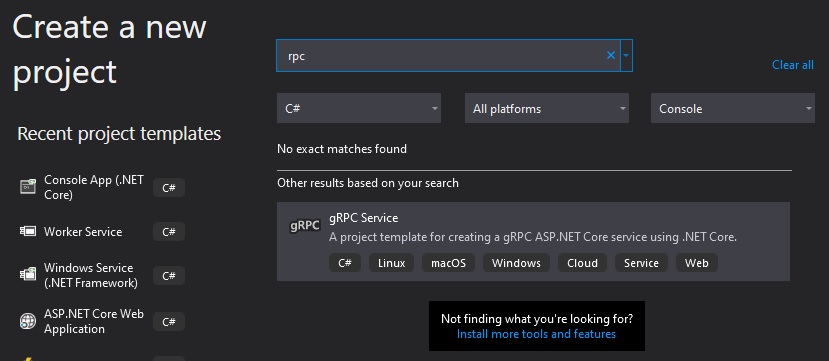Click the ASP.NET Core Web Application globe icon

[x=28, y=321]
